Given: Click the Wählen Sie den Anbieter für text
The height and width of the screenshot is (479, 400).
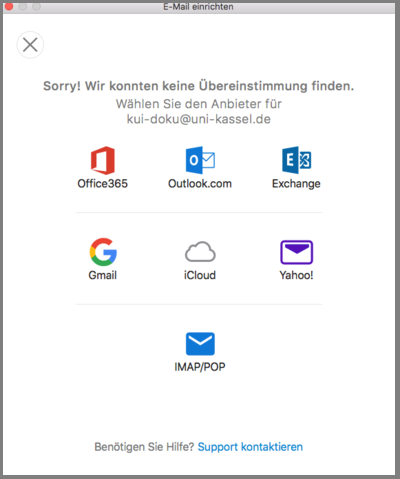Looking at the screenshot, I should click(199, 104).
